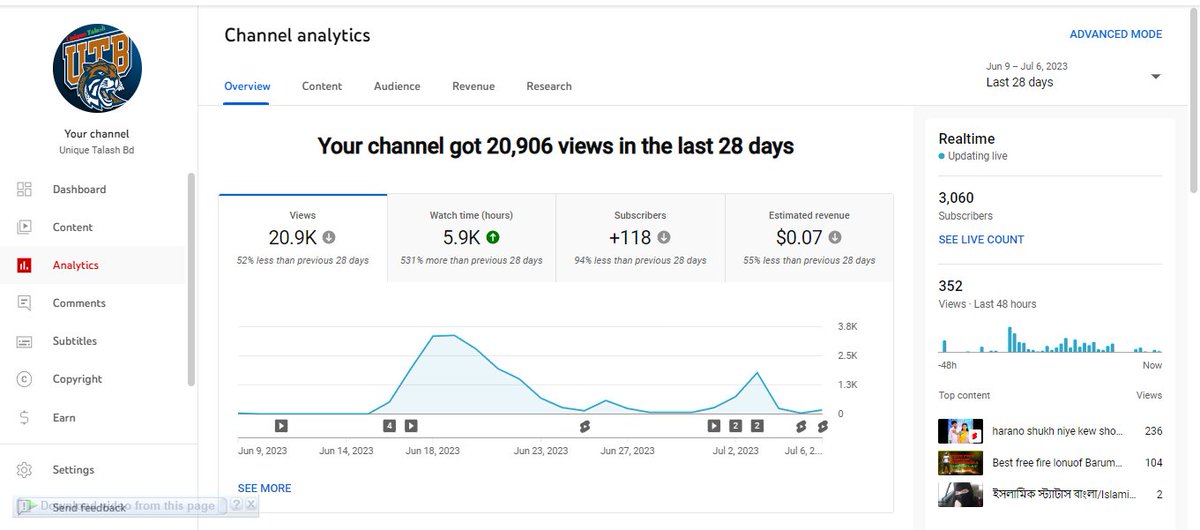
Task: Open the Research tab
Action: point(549,87)
